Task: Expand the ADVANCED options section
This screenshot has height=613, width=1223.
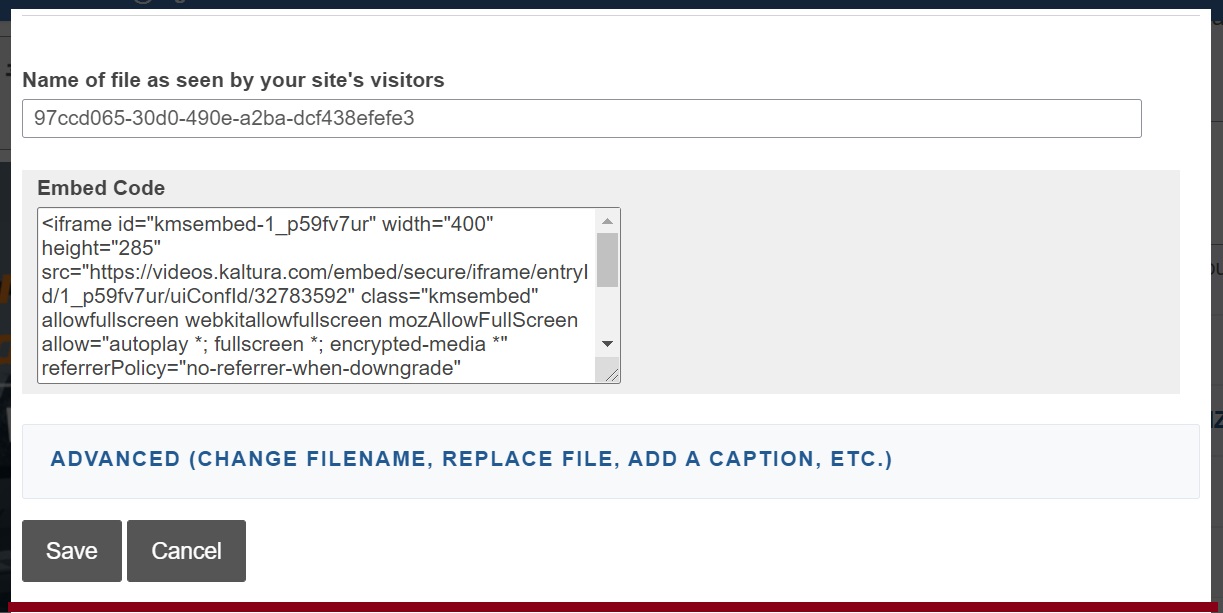Action: (x=471, y=459)
